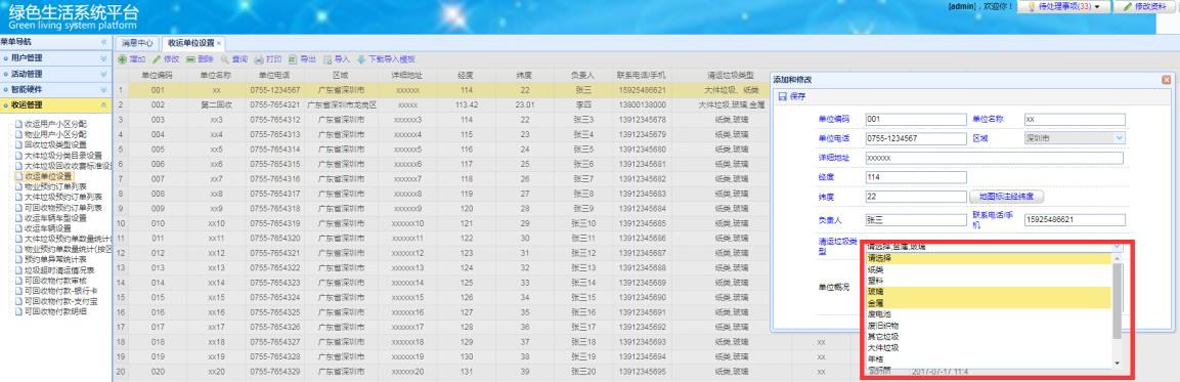This screenshot has width=1180, height=382.
Task: Click the 增加 (add) toolbar icon
Action: [122, 59]
